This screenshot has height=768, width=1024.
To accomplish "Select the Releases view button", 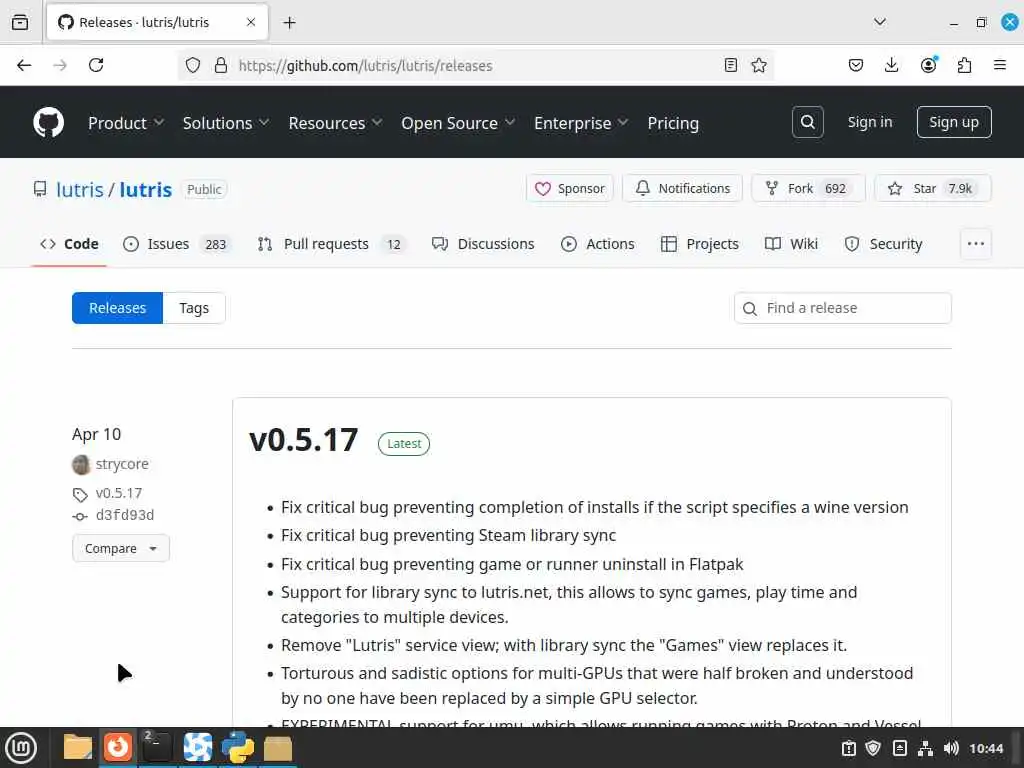I will [118, 308].
